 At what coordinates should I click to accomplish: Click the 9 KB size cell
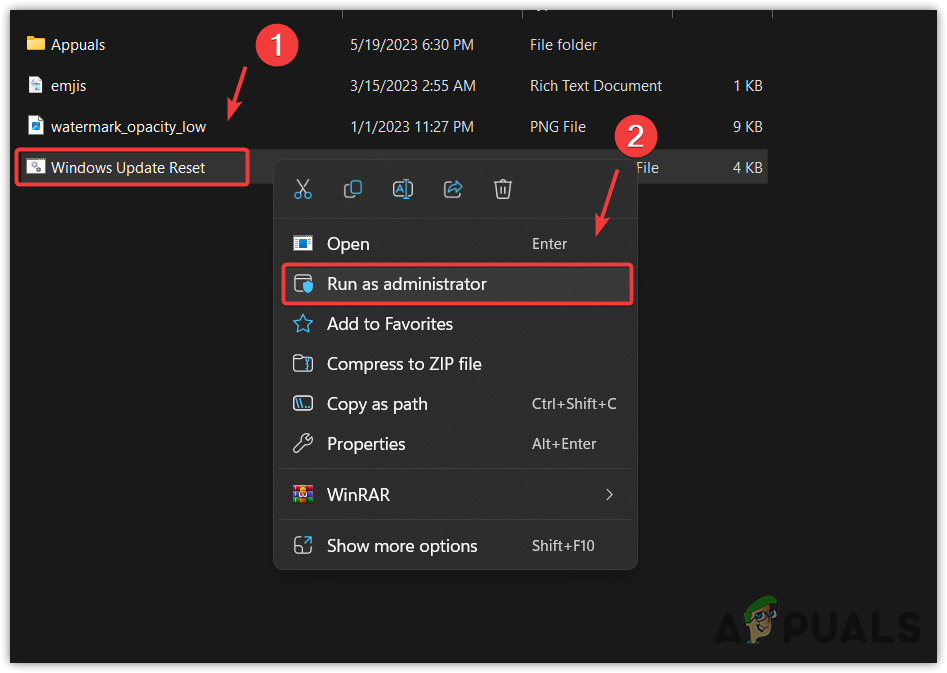(748, 127)
